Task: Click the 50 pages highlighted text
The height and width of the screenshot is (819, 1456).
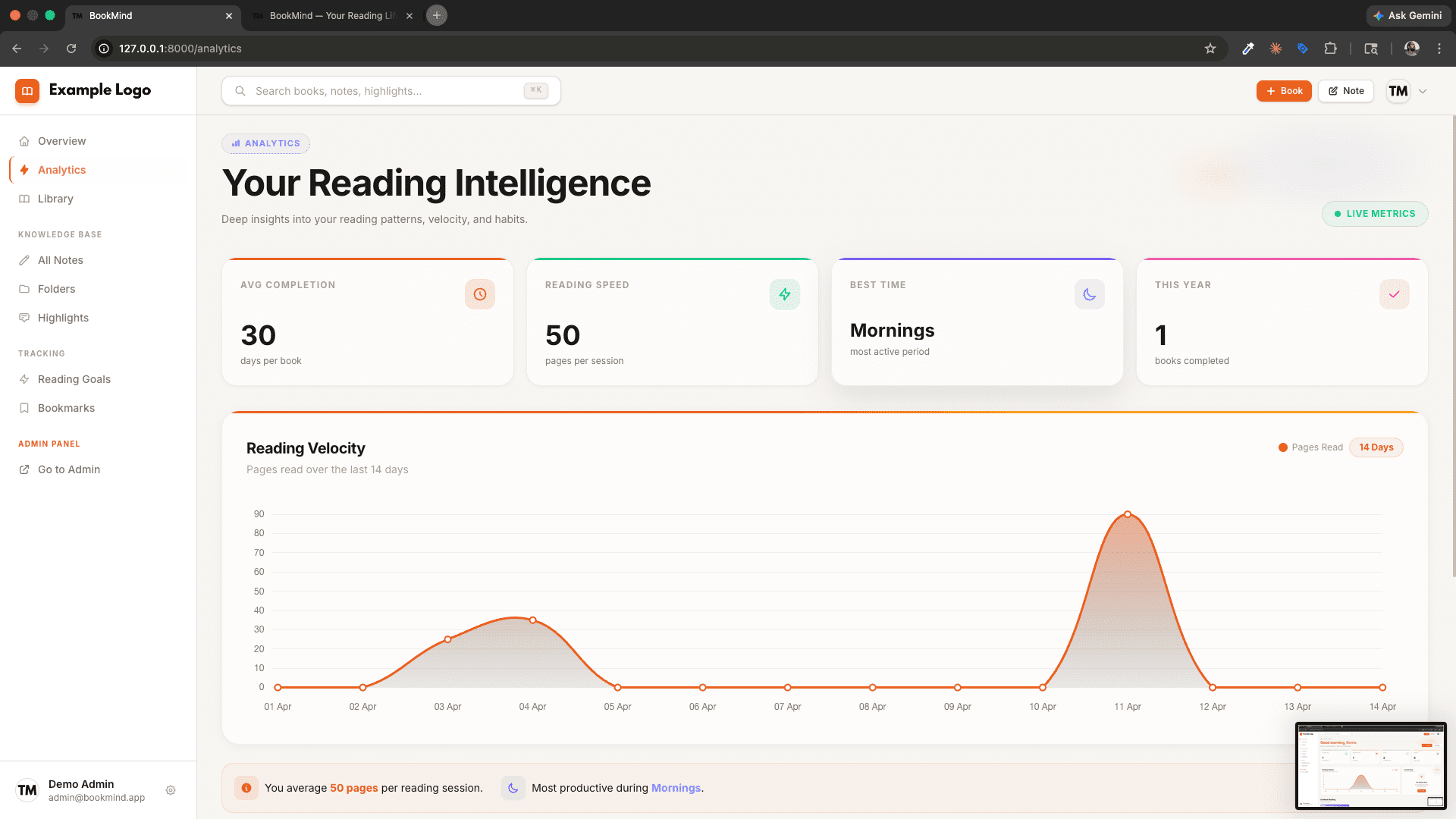Action: click(354, 788)
